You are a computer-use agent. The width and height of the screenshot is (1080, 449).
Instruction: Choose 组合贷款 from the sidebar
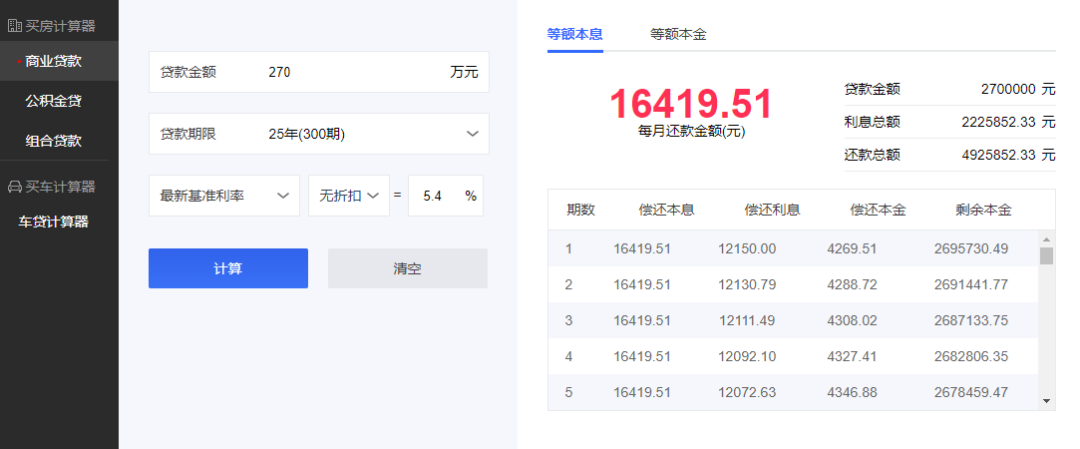pos(53,141)
